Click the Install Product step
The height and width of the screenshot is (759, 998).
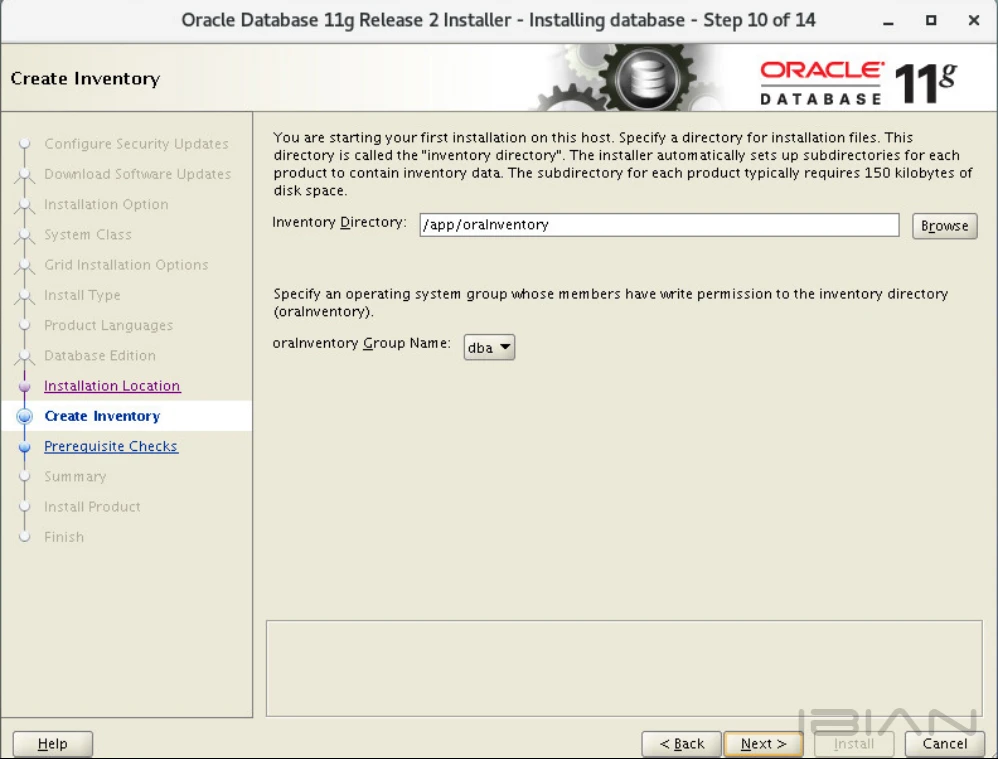92,507
